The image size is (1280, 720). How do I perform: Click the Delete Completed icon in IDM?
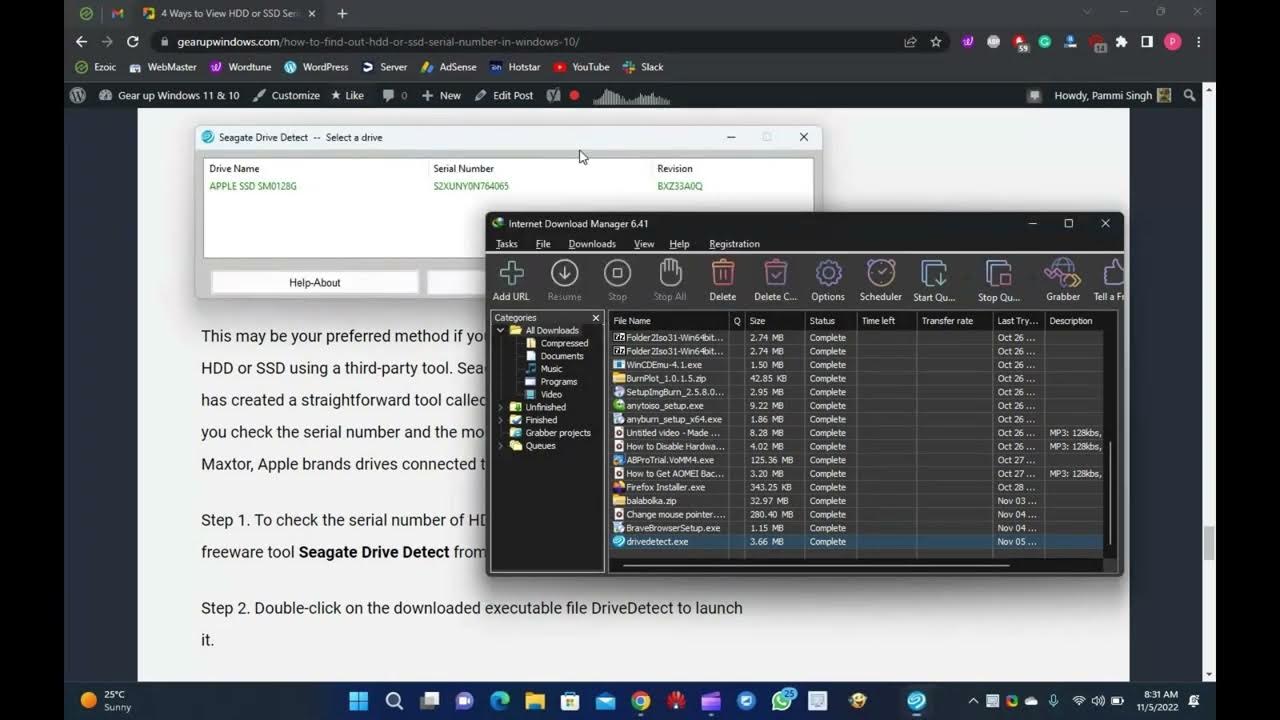point(775,273)
